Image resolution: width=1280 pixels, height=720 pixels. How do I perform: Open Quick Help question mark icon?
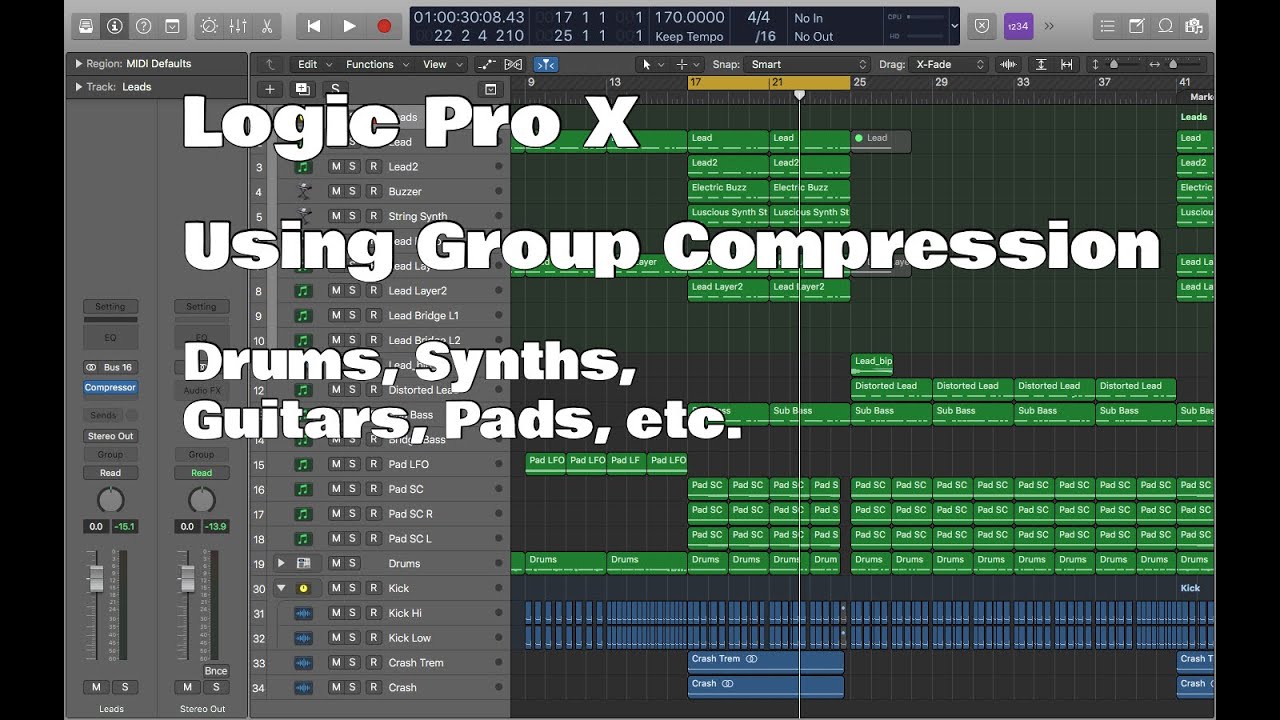143,26
